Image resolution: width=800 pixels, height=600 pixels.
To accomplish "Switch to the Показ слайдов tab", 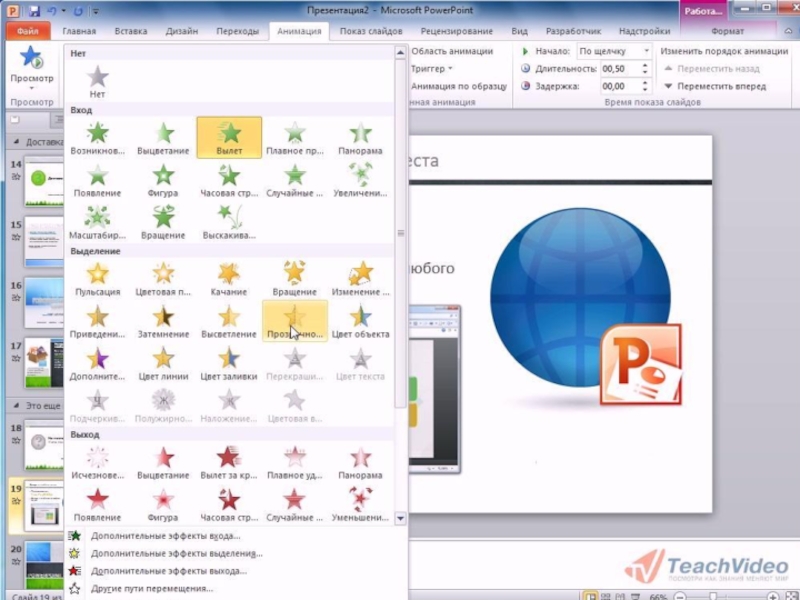I will [371, 31].
